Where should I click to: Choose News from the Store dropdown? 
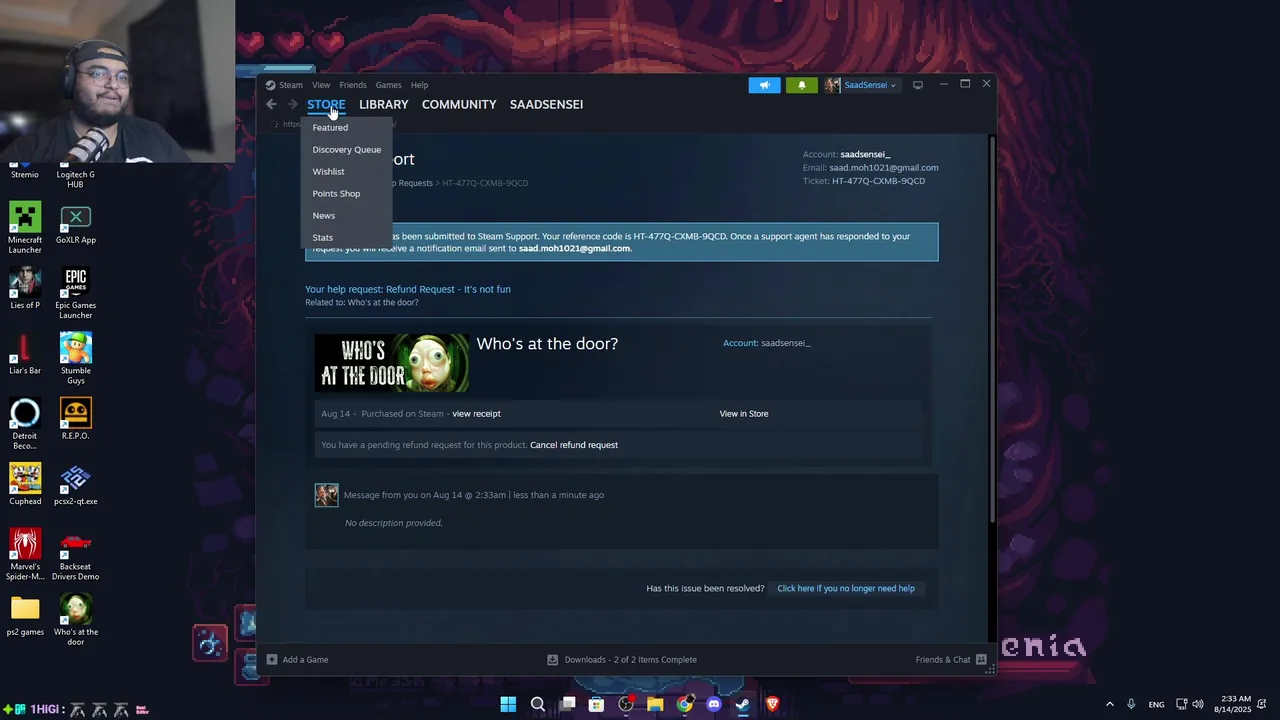(x=323, y=216)
